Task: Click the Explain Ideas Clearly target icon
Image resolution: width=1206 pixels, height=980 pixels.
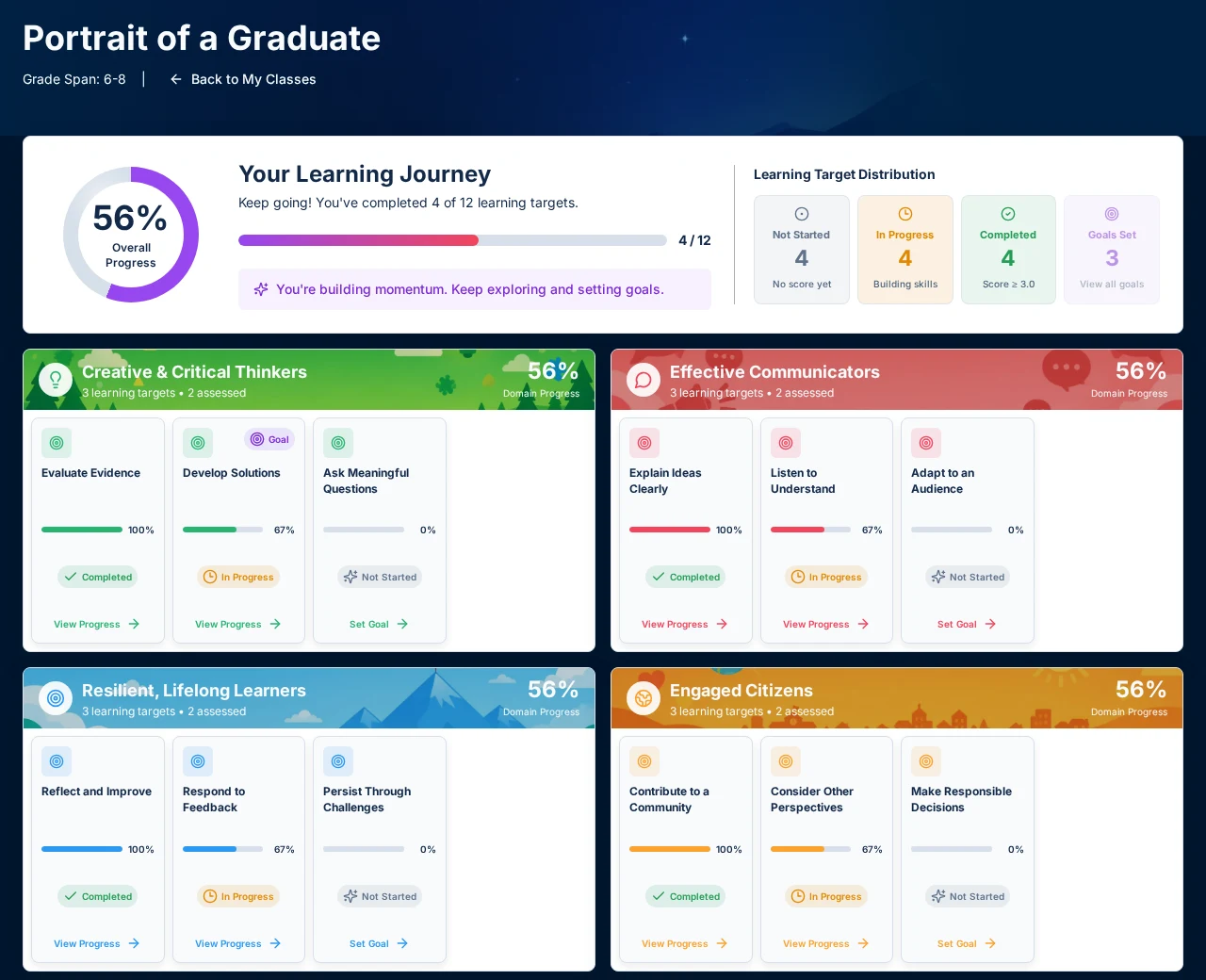Action: pos(644,443)
